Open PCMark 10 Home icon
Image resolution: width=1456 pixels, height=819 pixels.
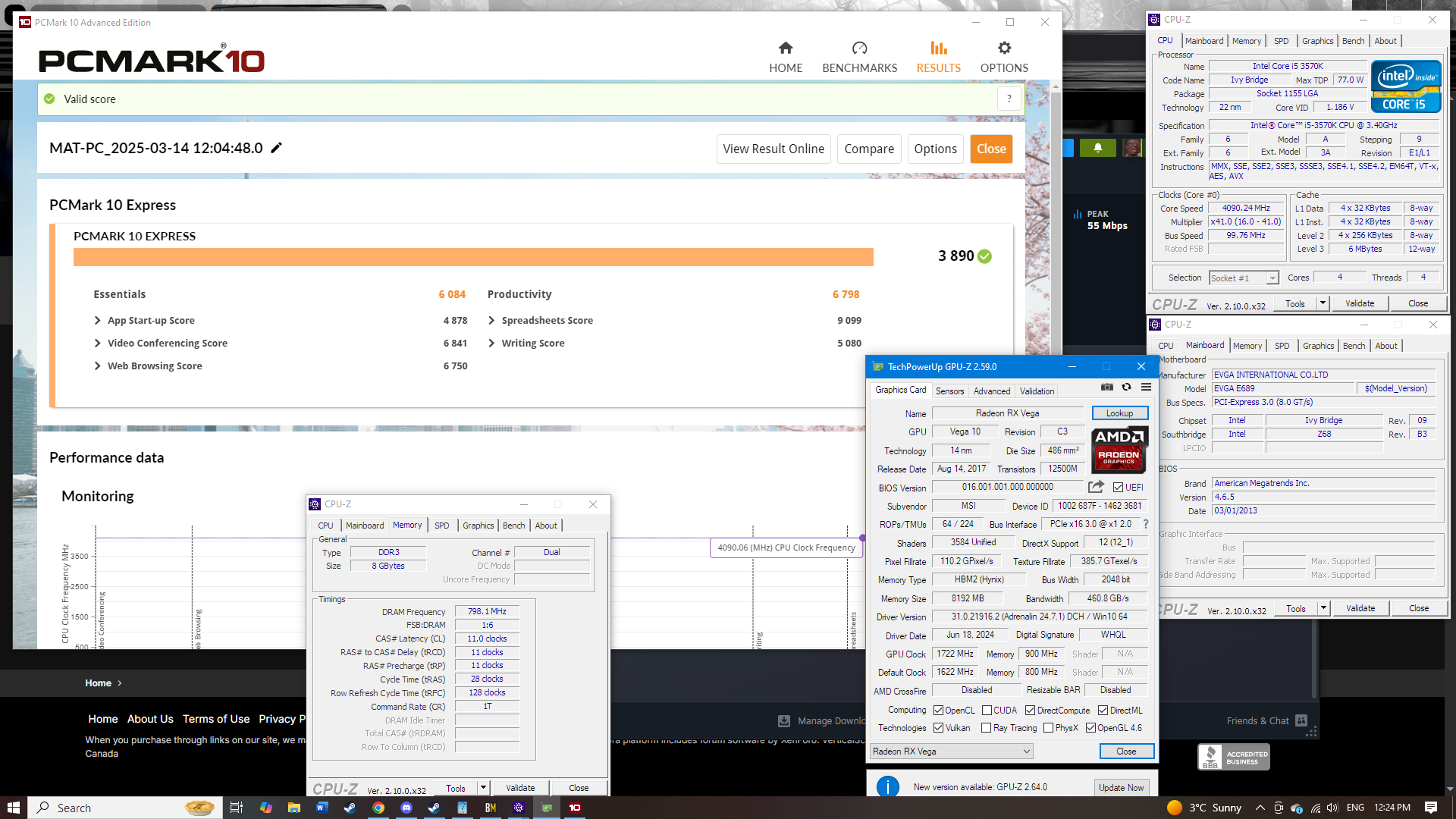click(786, 49)
